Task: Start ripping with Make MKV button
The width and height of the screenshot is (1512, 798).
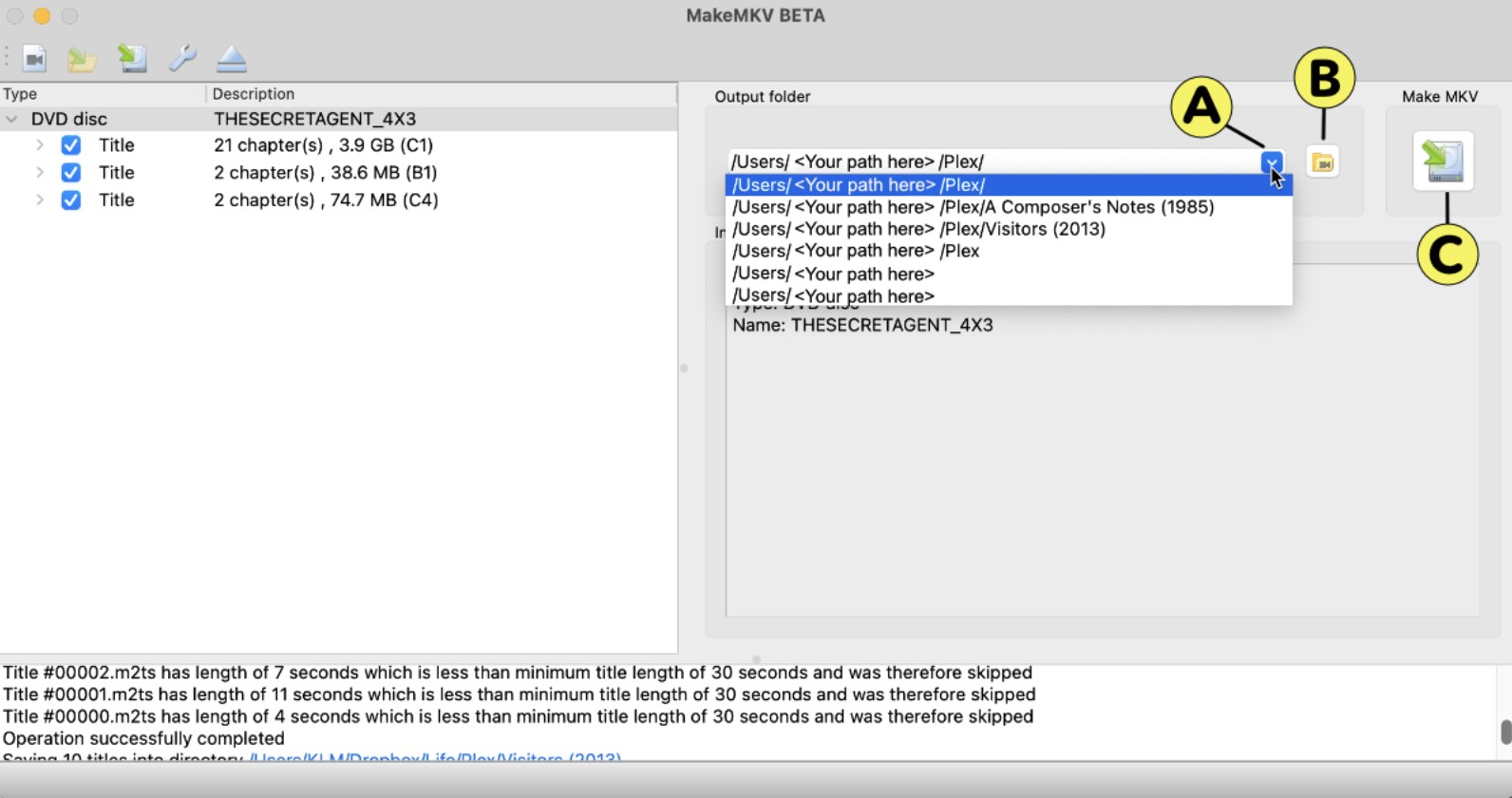Action: pos(1444,161)
